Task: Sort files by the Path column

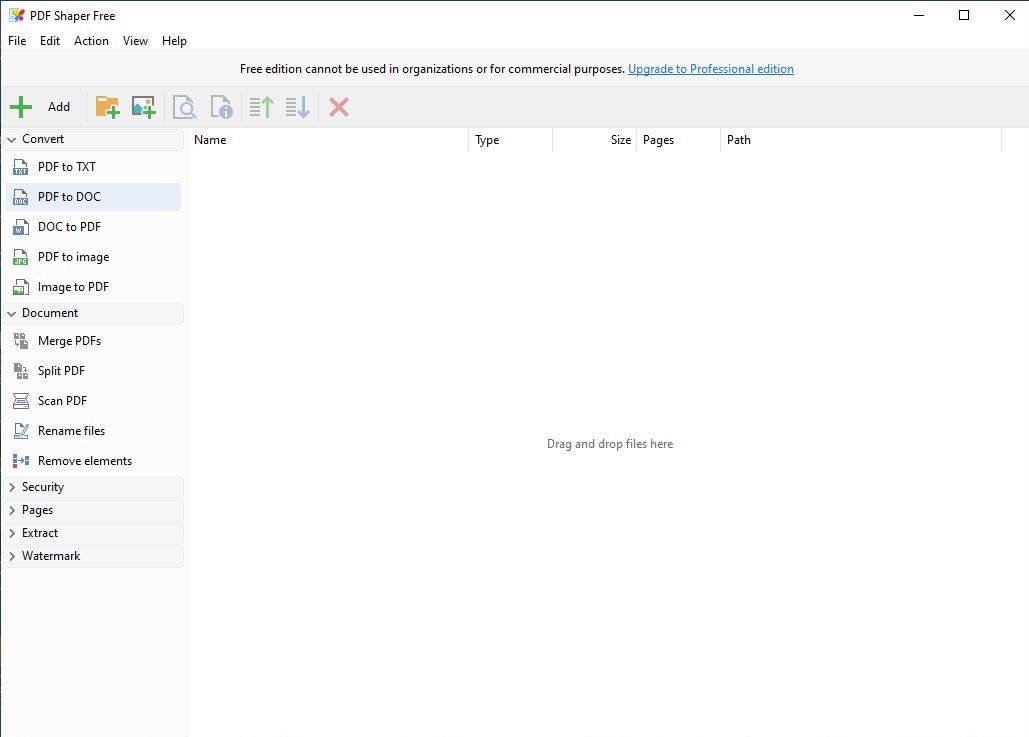Action: tap(861, 140)
